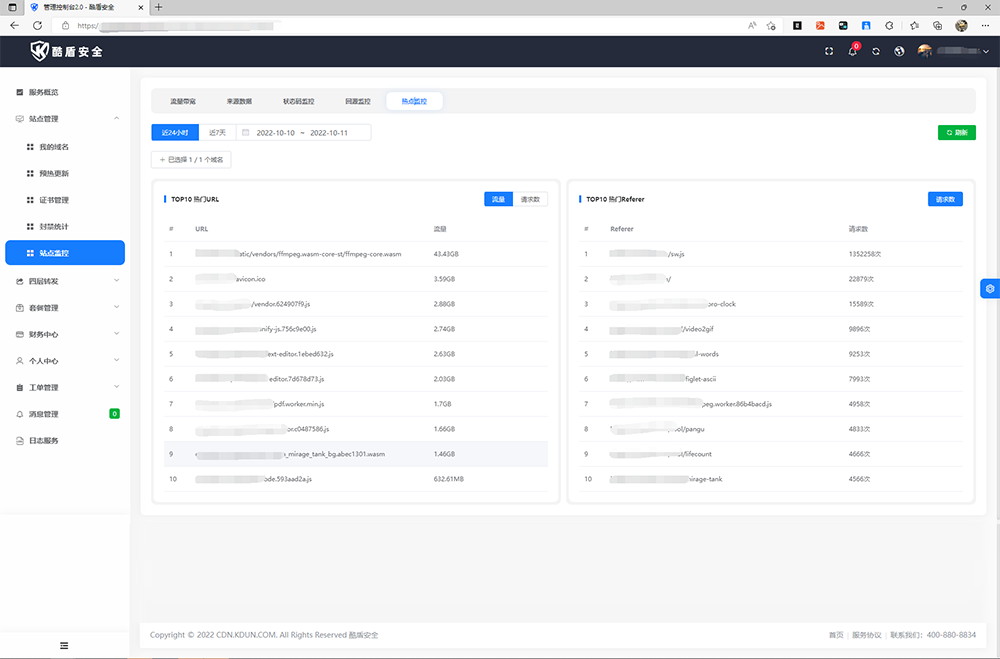Click the grid icon beside 证书管理

[30, 200]
